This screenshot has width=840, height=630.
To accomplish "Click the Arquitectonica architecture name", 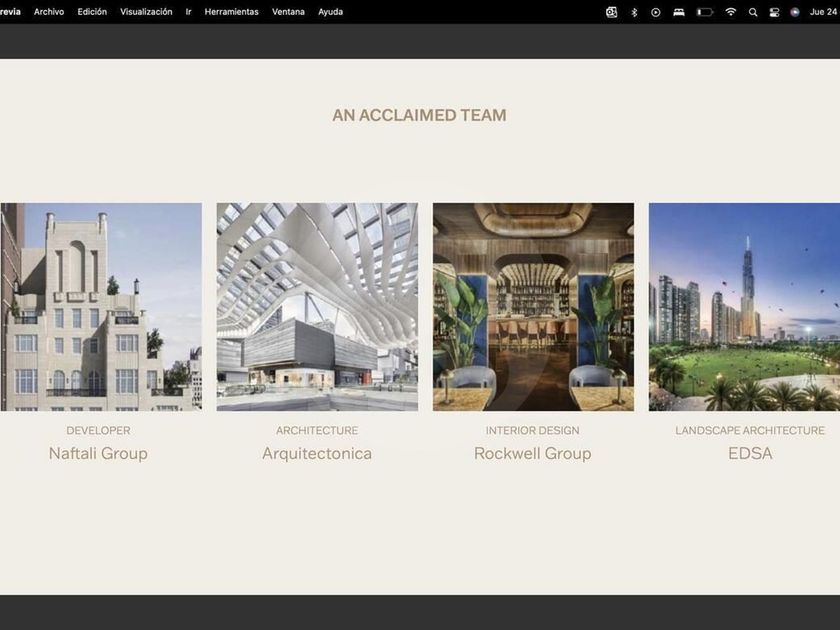I will tap(317, 453).
